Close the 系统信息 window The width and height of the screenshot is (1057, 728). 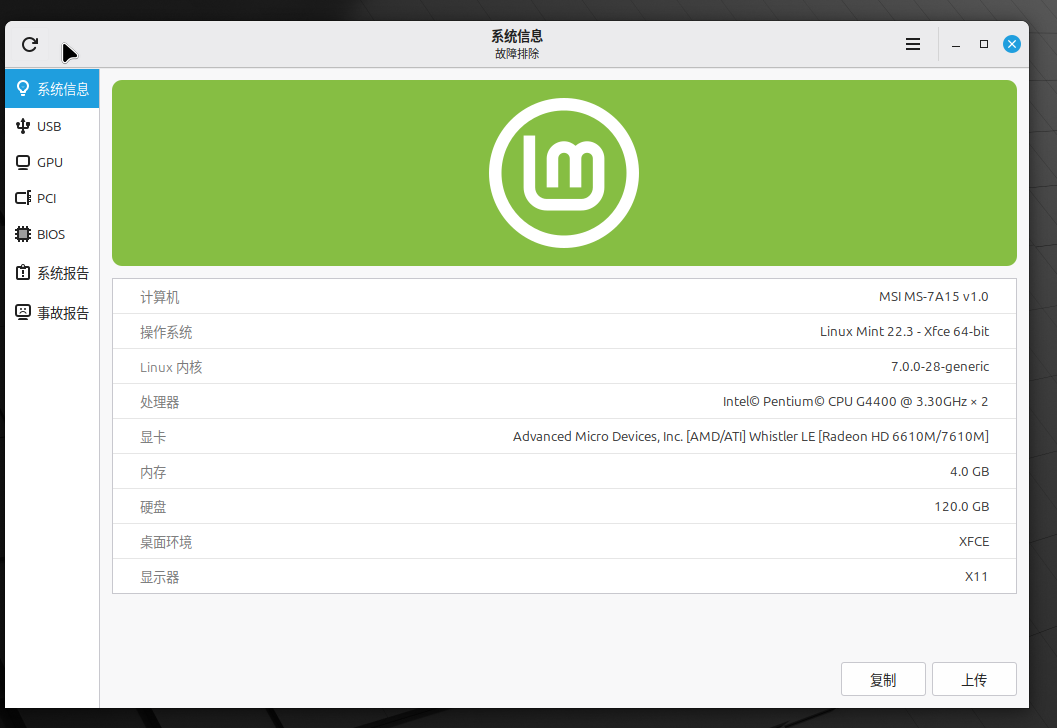pos(1012,44)
